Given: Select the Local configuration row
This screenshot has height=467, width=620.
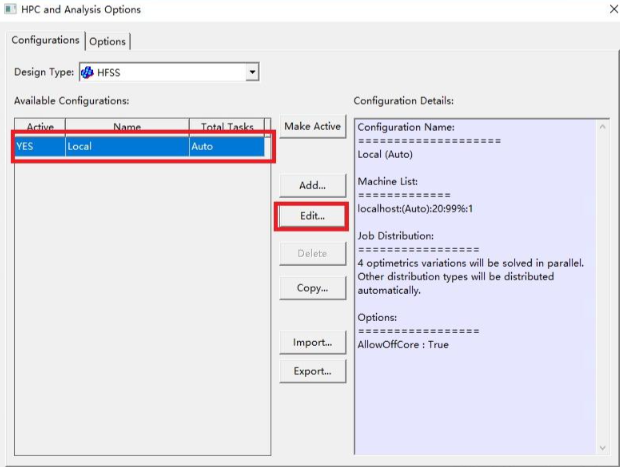Looking at the screenshot, I should coord(125,147).
